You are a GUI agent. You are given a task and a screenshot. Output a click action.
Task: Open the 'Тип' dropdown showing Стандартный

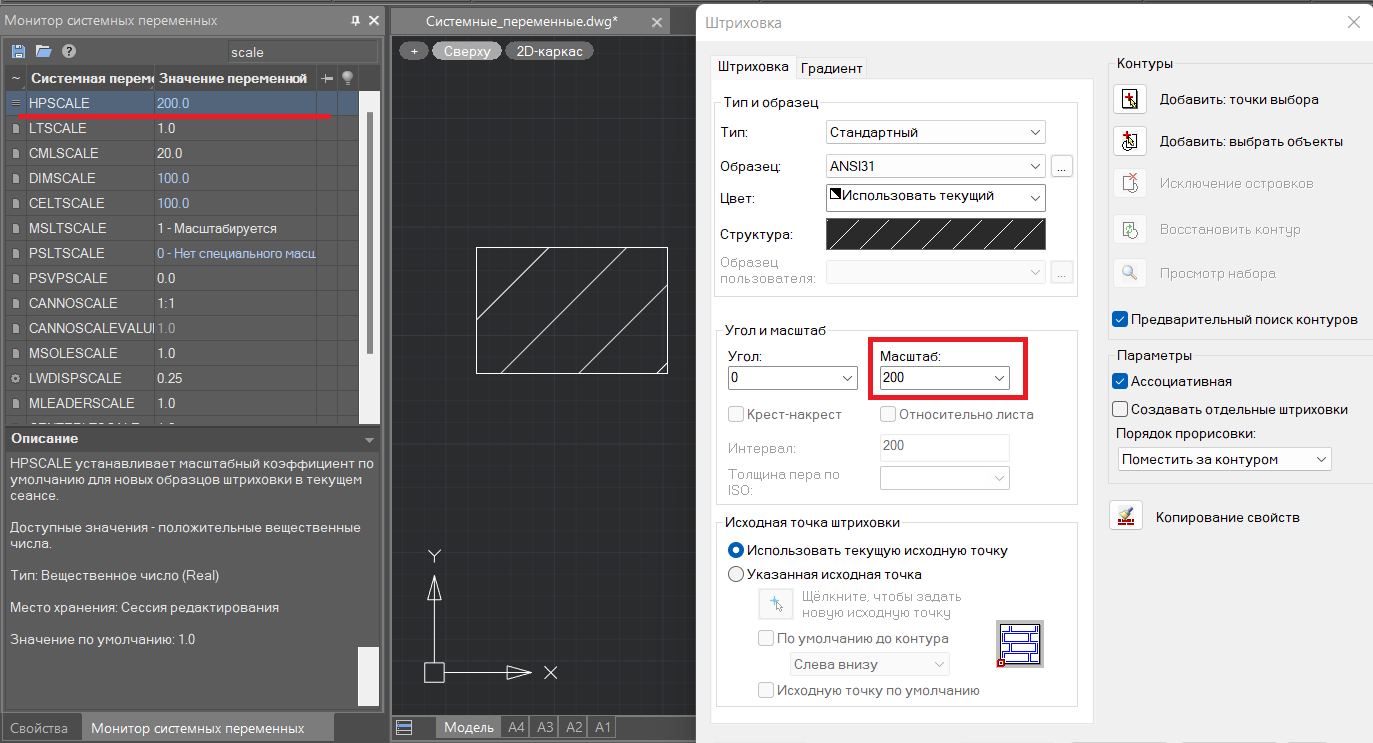click(936, 132)
